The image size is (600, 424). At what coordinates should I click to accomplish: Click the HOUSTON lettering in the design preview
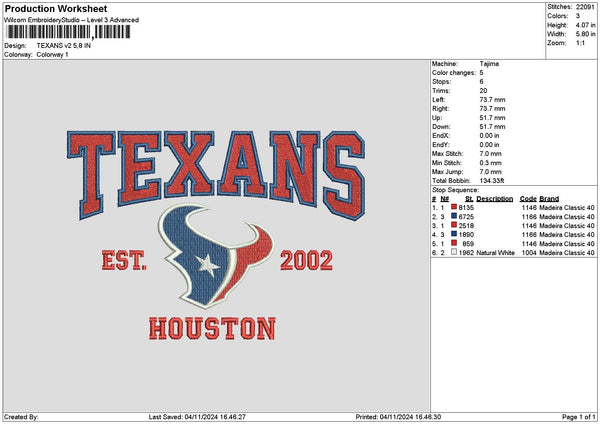[x=212, y=329]
